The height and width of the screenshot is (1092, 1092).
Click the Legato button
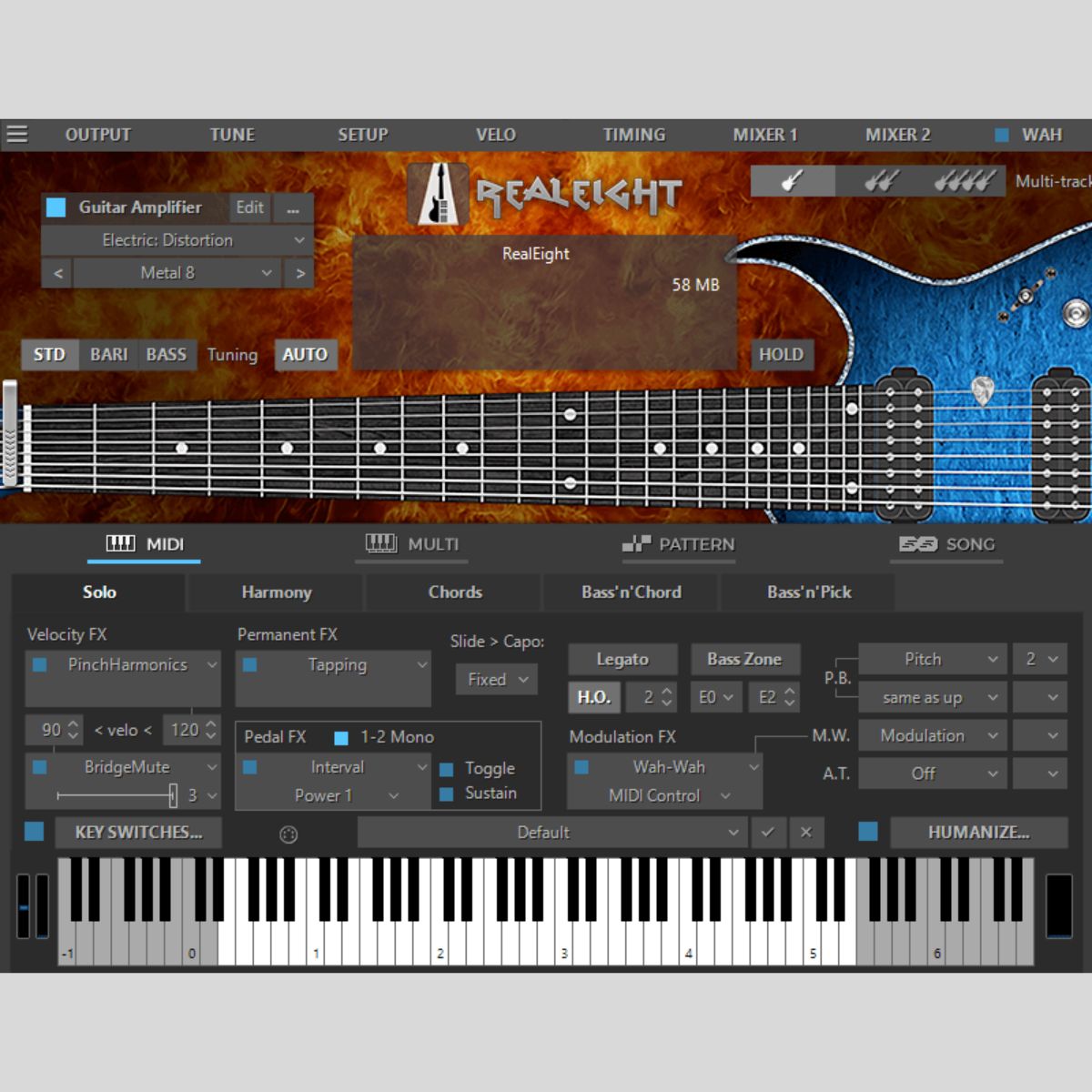622,659
